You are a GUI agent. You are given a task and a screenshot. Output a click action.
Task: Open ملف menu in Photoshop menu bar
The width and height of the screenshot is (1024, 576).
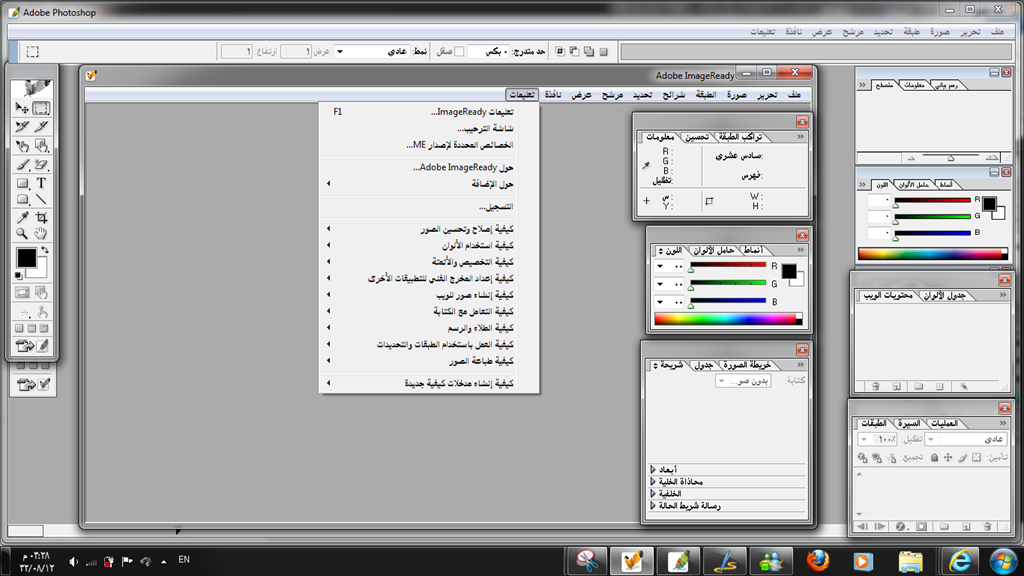pos(997,31)
